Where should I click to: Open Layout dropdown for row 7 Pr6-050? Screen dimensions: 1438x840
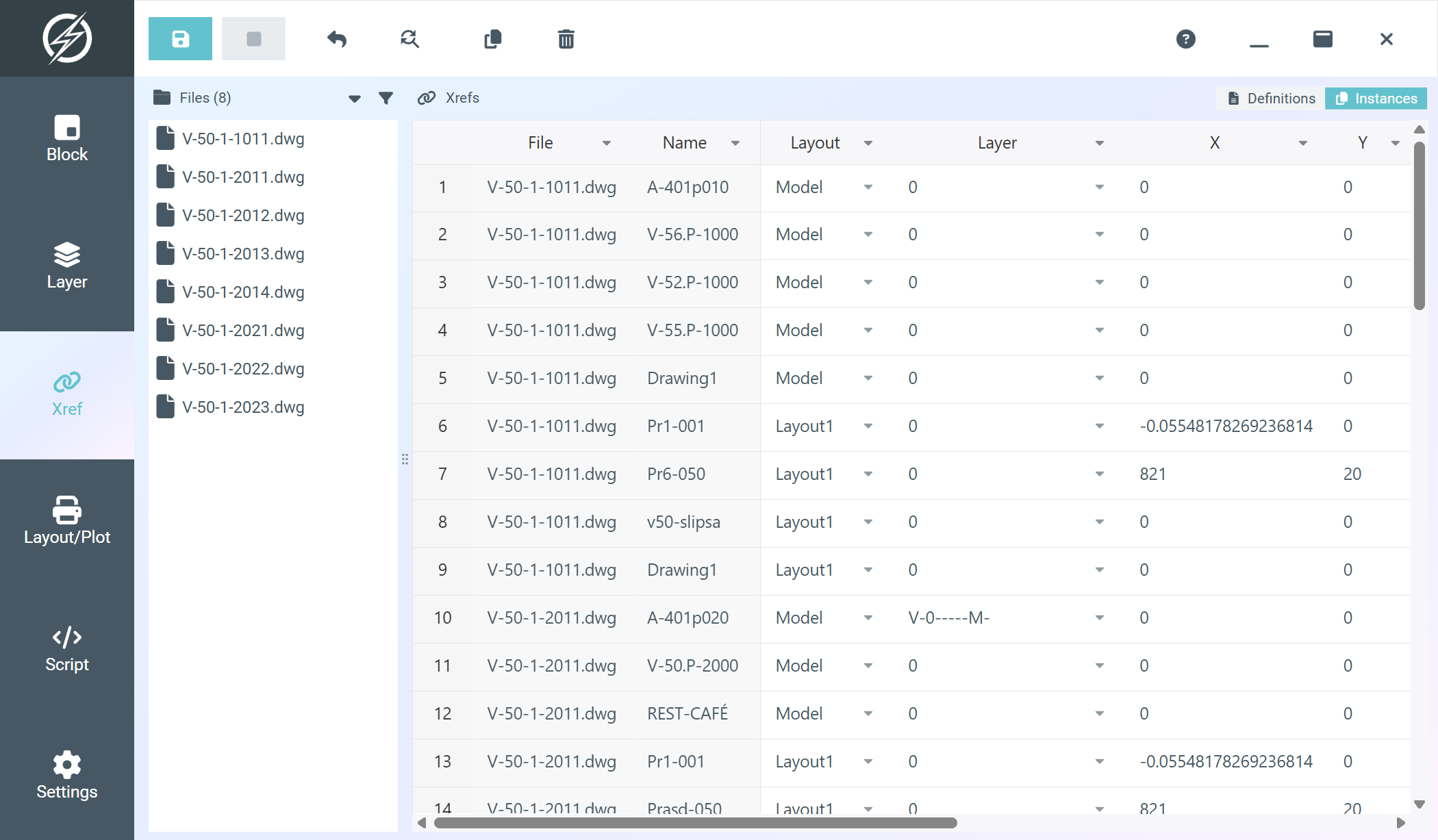(868, 474)
